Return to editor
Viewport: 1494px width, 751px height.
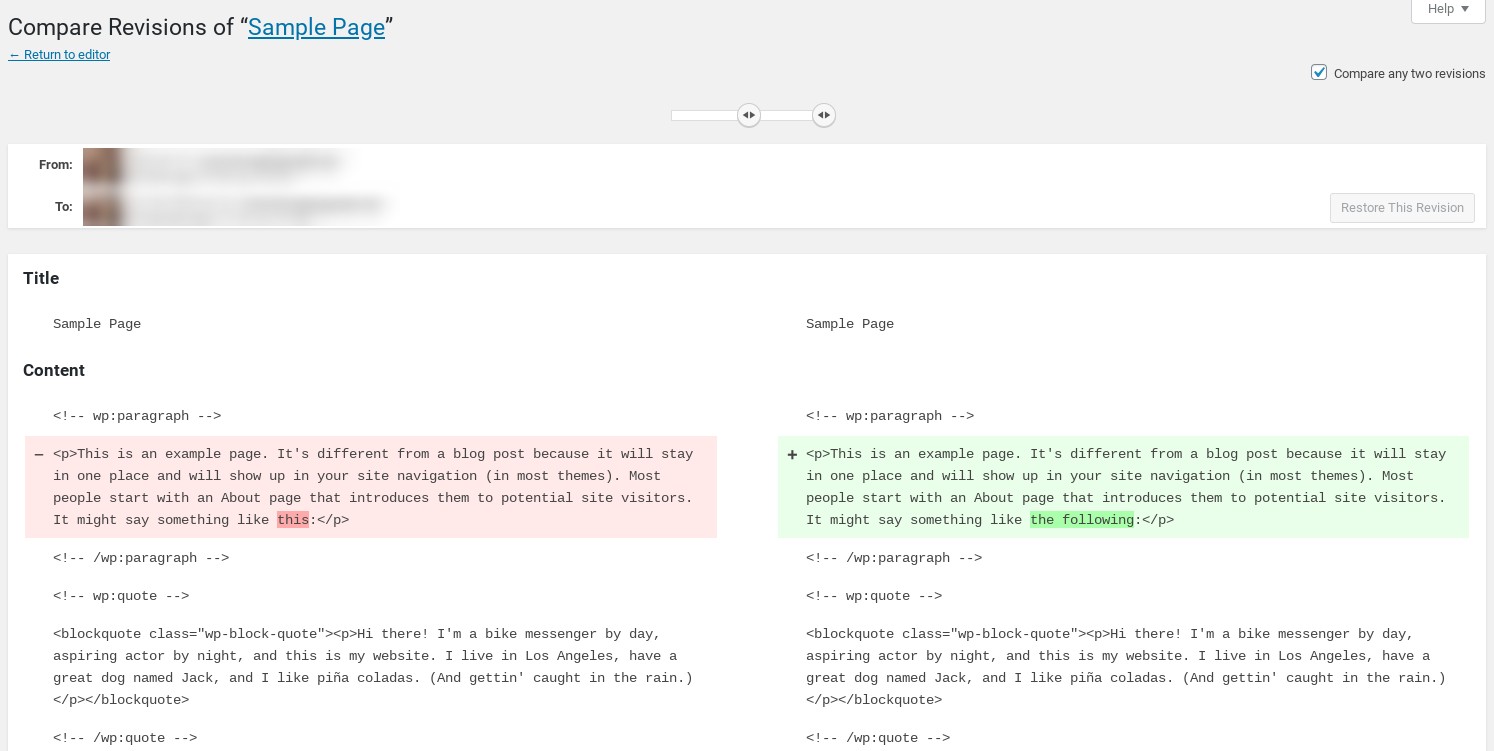tap(59, 55)
